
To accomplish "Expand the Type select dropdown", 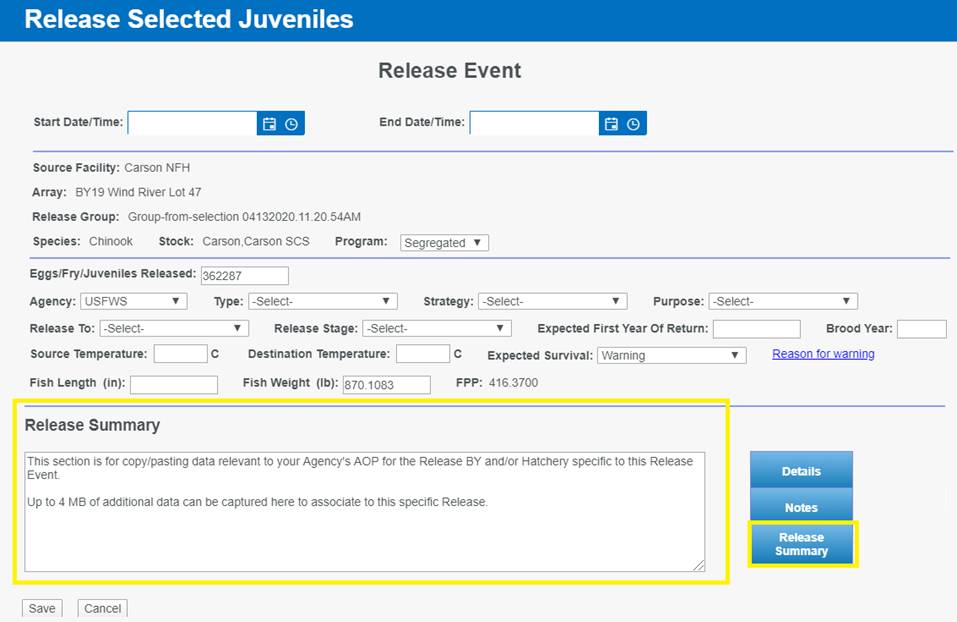I will [x=322, y=301].
